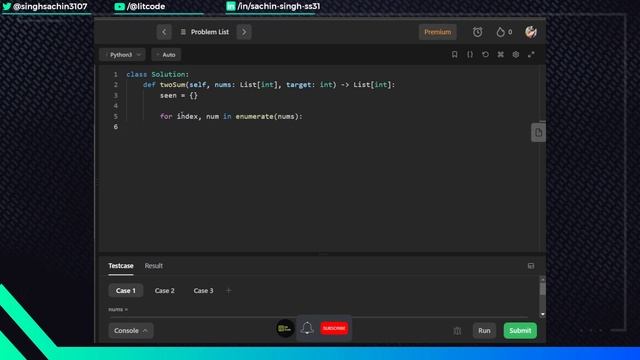Expand editor to fullscreen
Image resolution: width=640 pixels, height=360 pixels.
point(531,54)
